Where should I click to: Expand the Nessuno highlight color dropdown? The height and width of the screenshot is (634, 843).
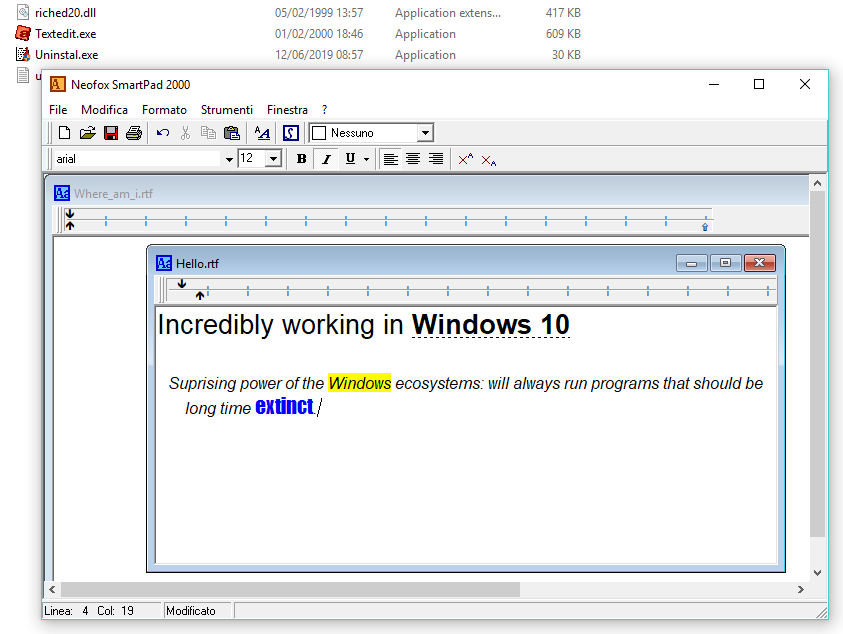coord(425,133)
